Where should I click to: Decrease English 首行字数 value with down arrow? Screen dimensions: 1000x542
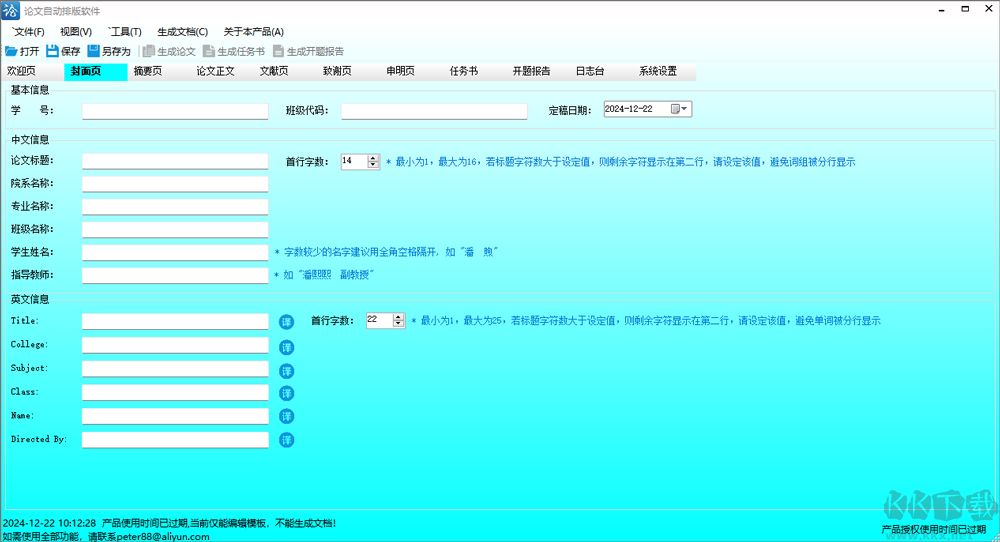pyautogui.click(x=399, y=324)
